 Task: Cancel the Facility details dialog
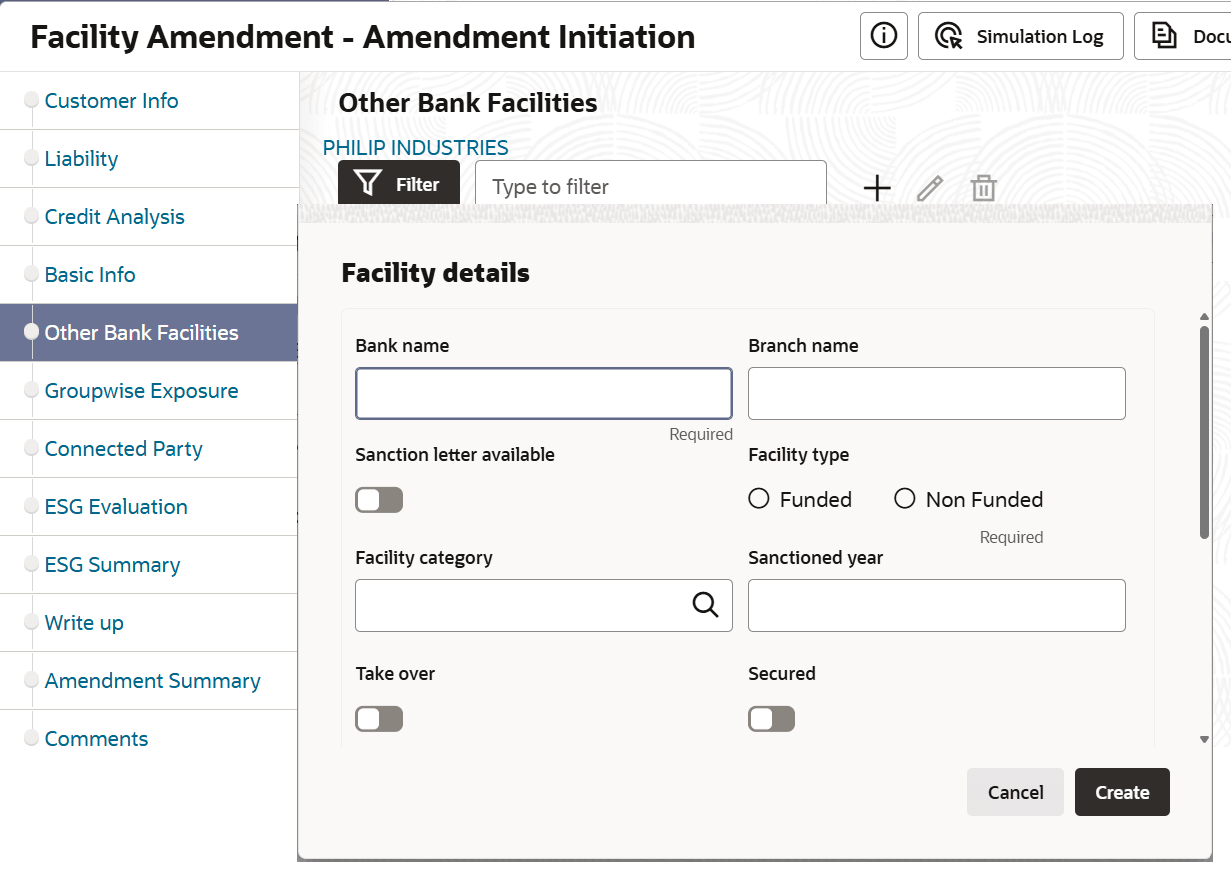point(1015,793)
